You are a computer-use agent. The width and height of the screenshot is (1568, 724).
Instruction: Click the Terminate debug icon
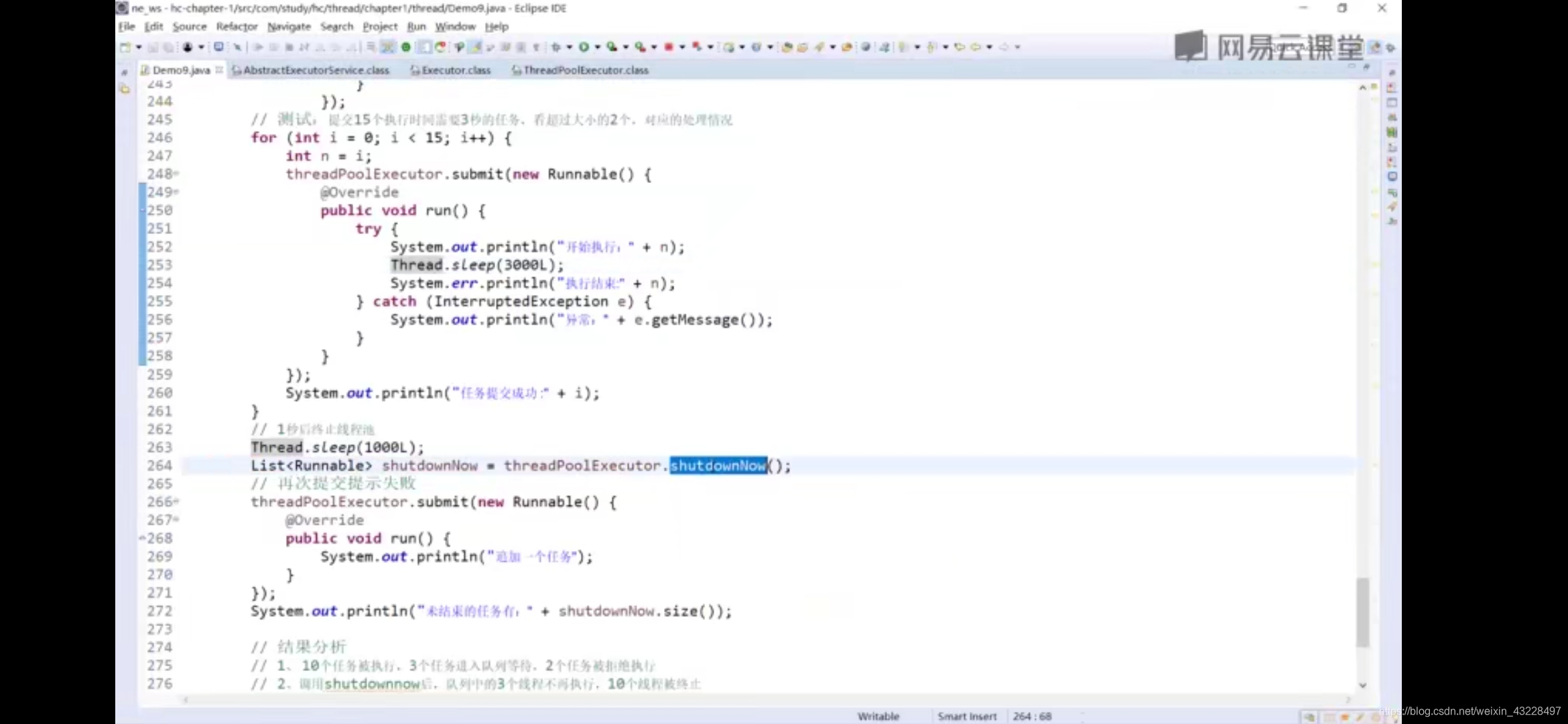pos(289,47)
